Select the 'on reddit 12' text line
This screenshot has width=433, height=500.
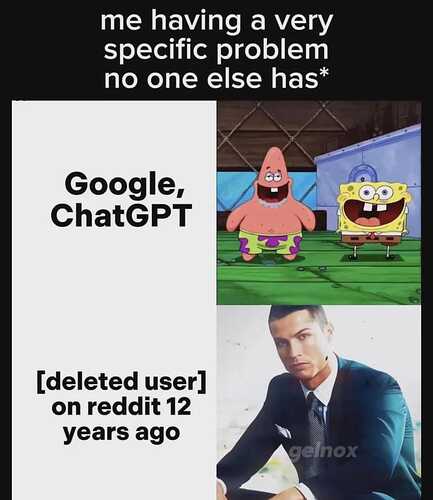121,407
